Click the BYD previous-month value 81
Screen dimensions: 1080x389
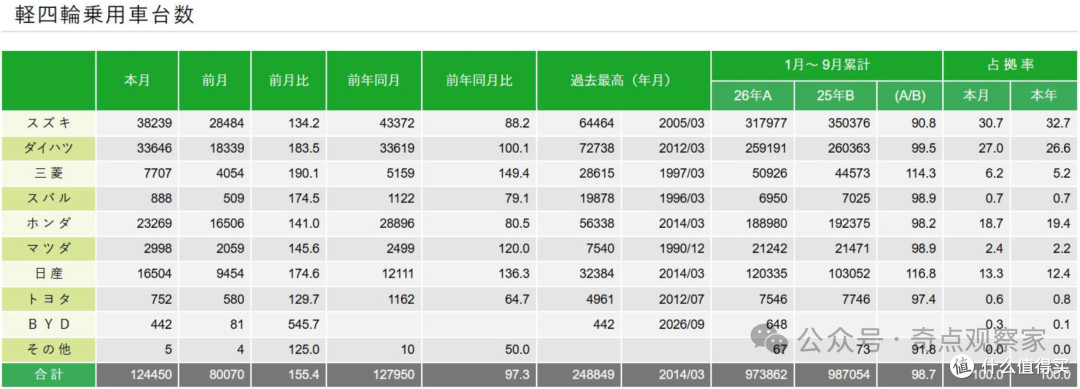[237, 324]
